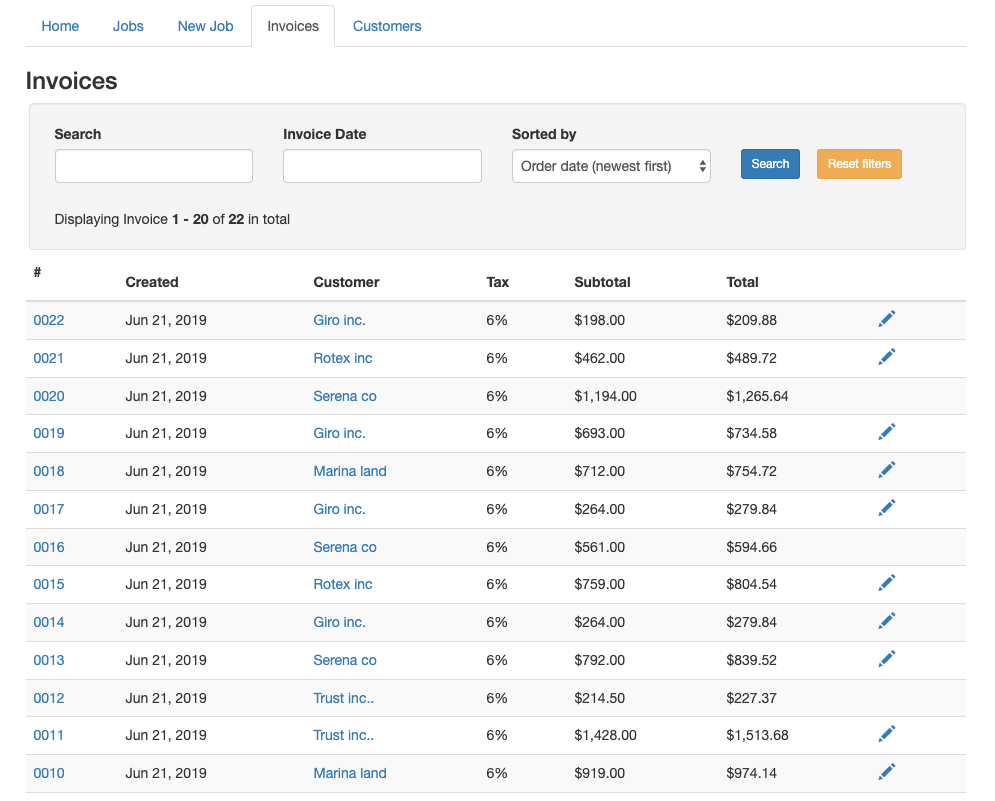The height and width of the screenshot is (801, 995).
Task: Edit invoice 0017 with pencil icon
Action: click(x=886, y=508)
